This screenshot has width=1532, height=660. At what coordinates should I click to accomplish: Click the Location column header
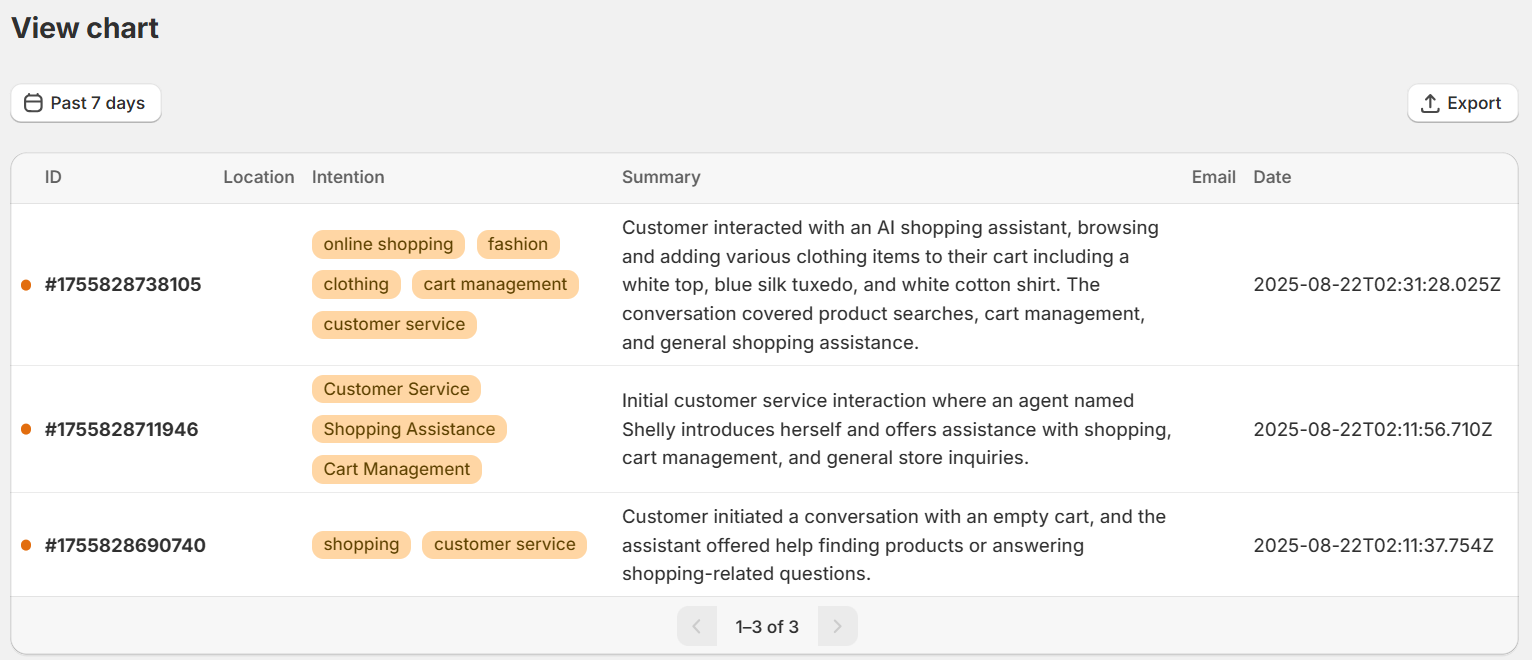(x=259, y=177)
